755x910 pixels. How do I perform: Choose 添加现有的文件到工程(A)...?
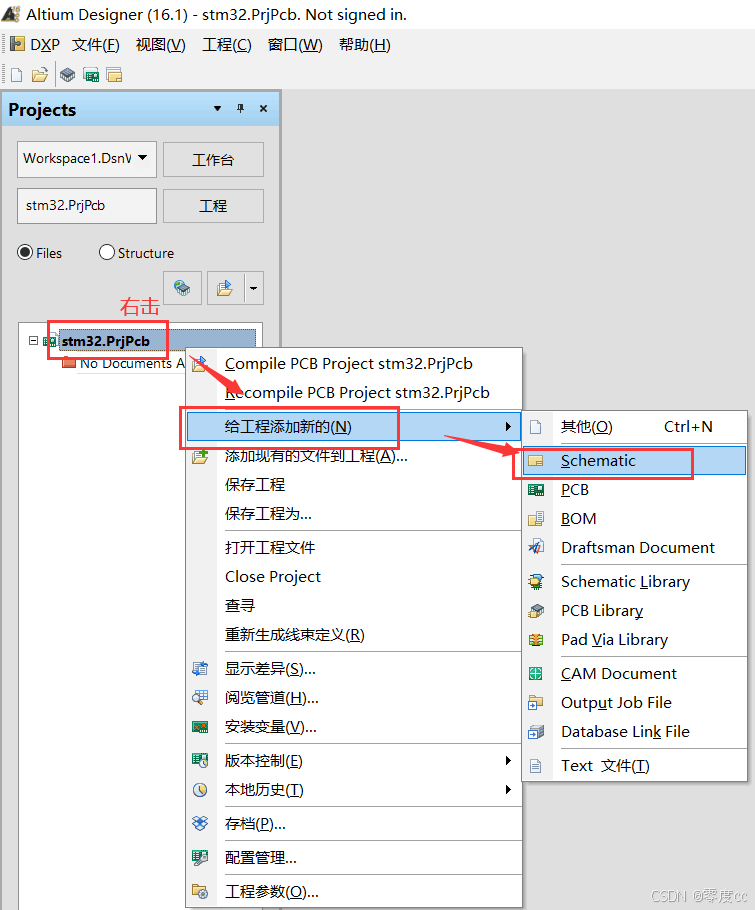pos(316,456)
